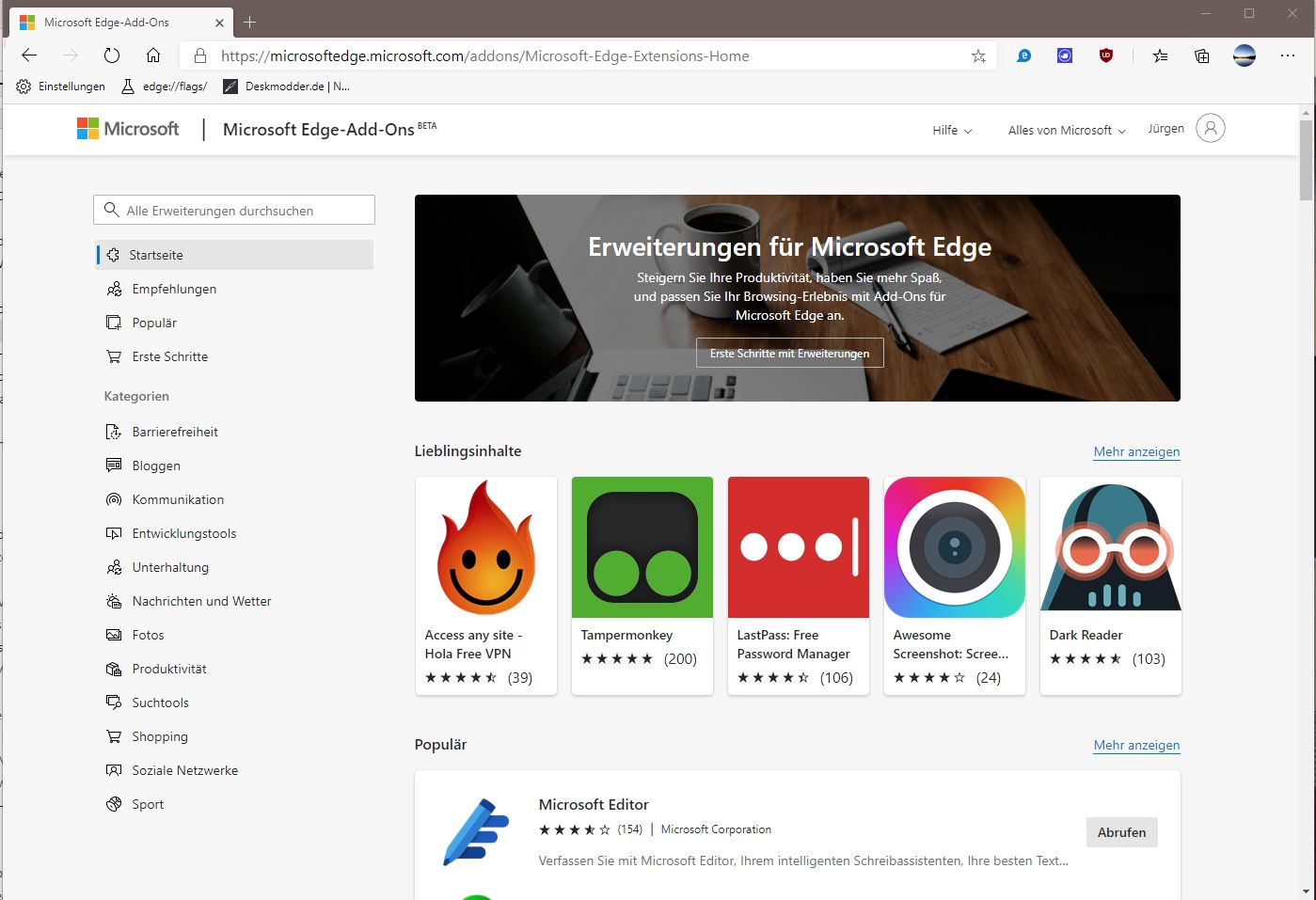Click Erste Schritte mit Erweiterungen button
1316x900 pixels.
(790, 353)
